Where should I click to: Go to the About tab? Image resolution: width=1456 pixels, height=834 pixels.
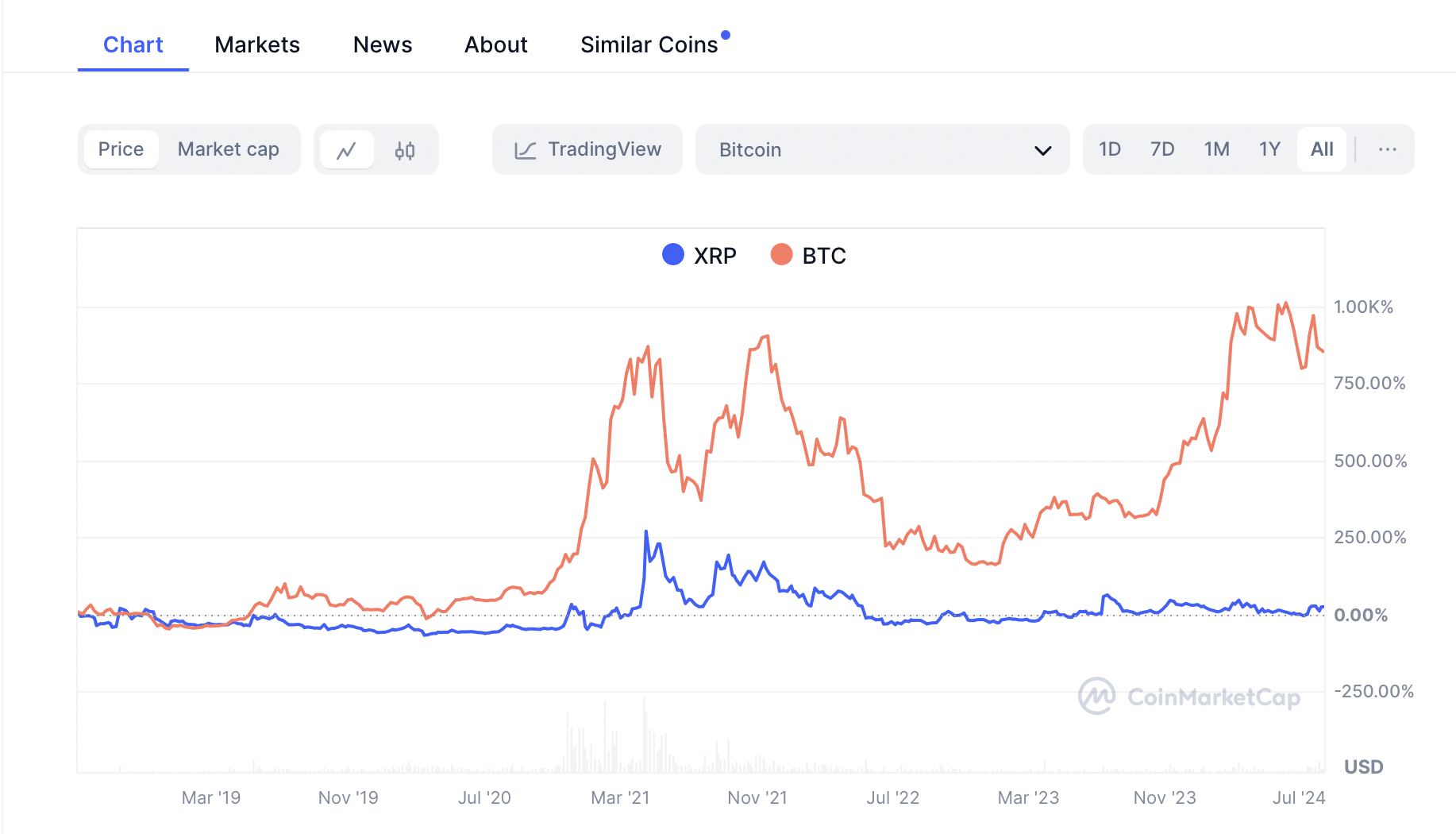tap(496, 44)
